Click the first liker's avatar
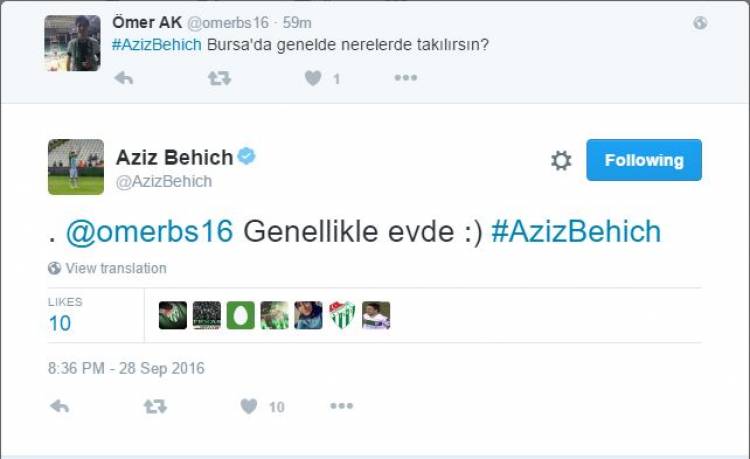Image resolution: width=750 pixels, height=459 pixels. pyautogui.click(x=172, y=315)
